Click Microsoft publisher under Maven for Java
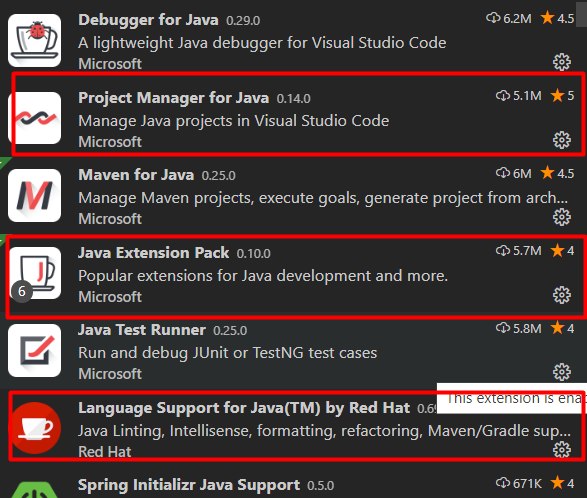Viewport: 587px width, 498px height. (110, 219)
